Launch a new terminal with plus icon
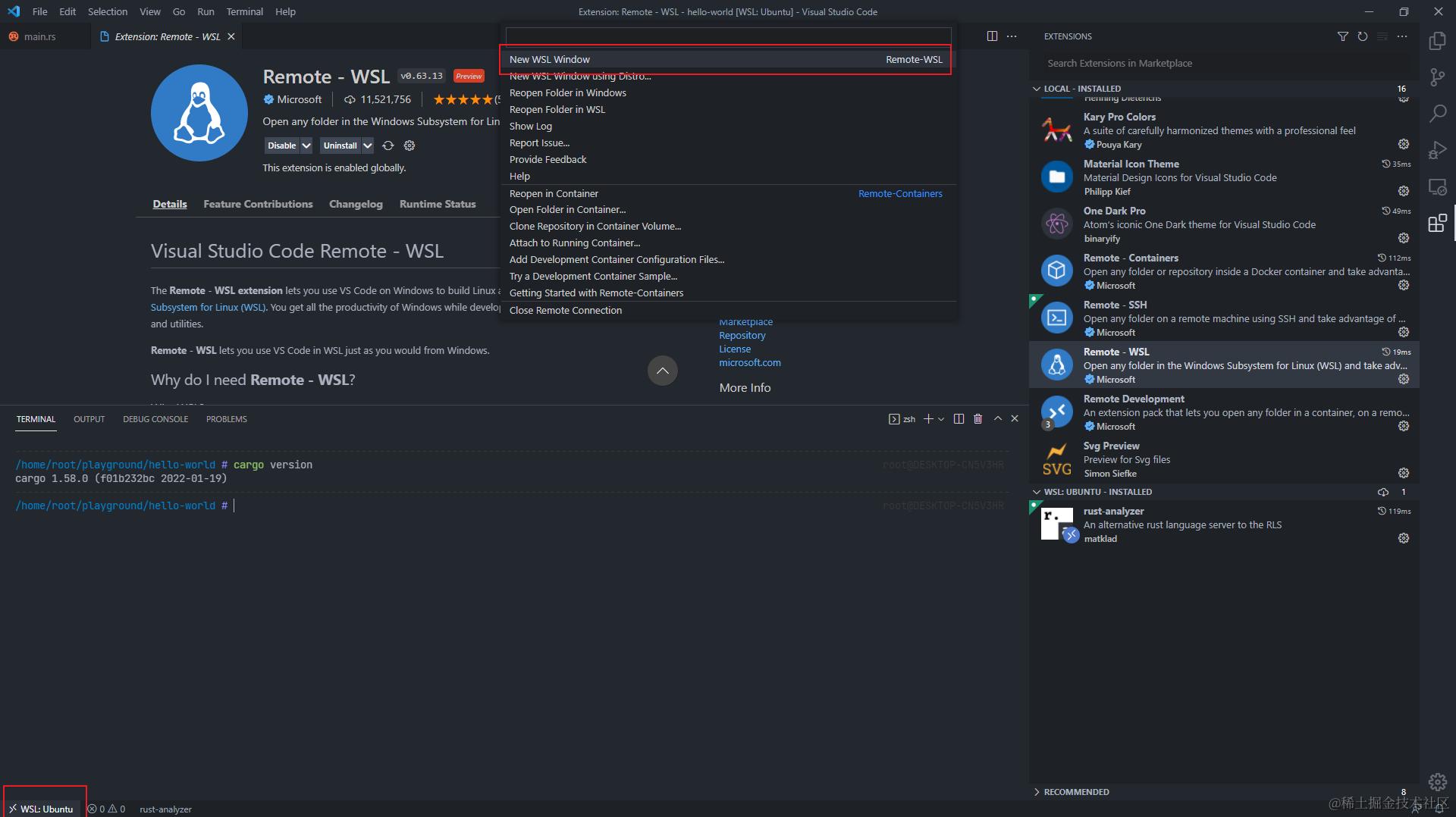 pyautogui.click(x=927, y=418)
